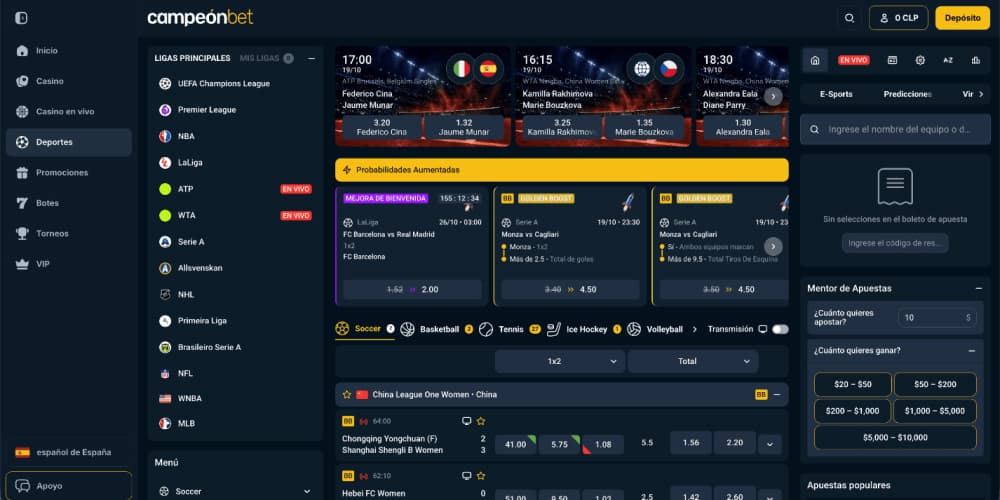Open stream icon for Chongqing Yongchuan match
1000x500 pixels.
466,421
